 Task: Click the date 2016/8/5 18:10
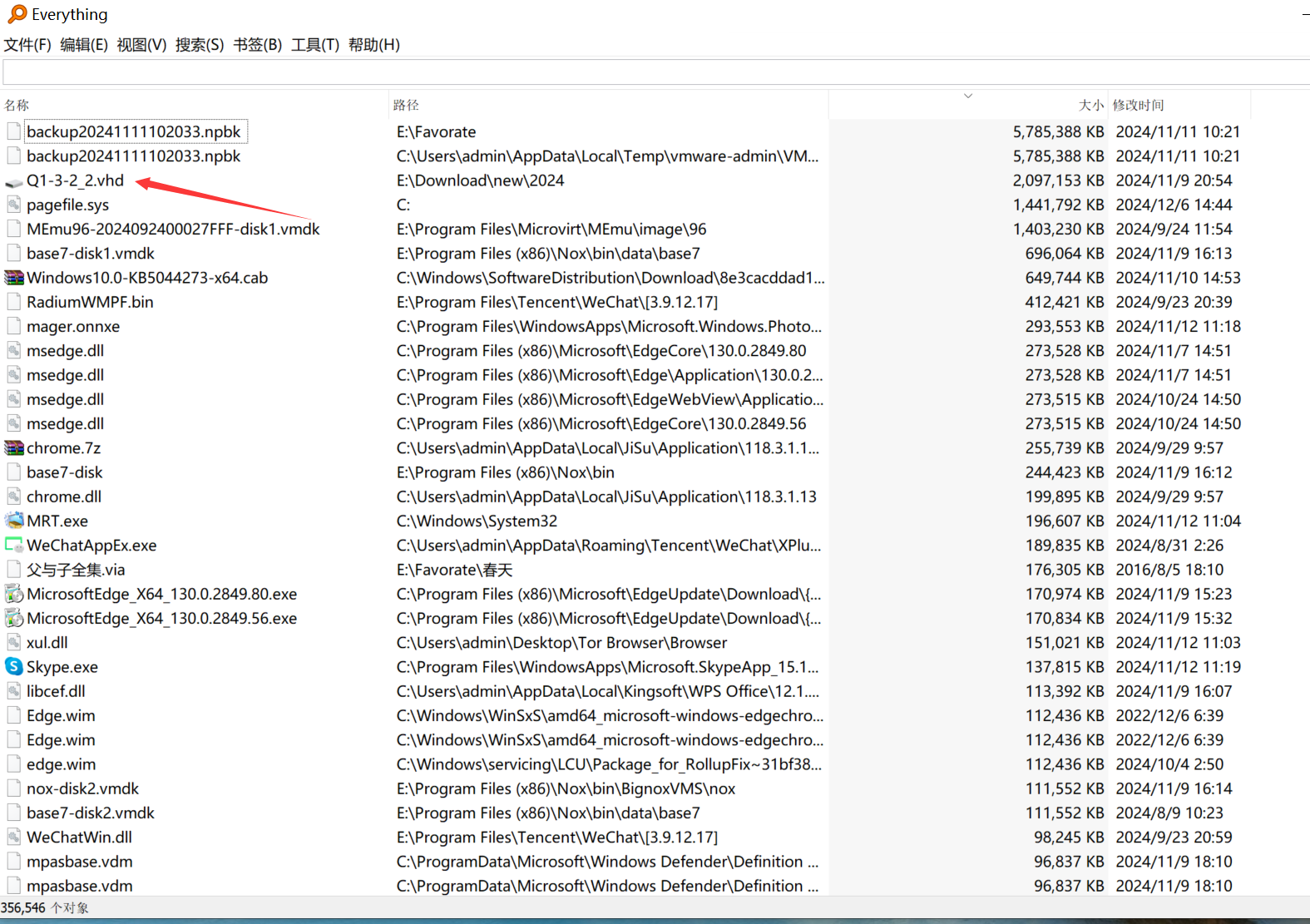pyautogui.click(x=1169, y=570)
